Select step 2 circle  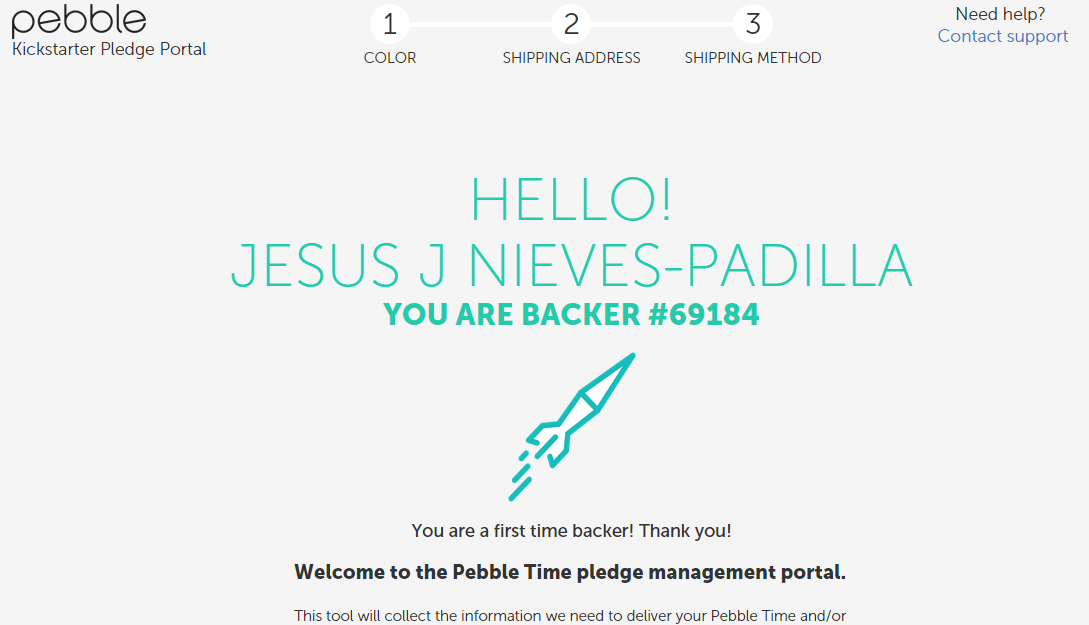(x=571, y=24)
